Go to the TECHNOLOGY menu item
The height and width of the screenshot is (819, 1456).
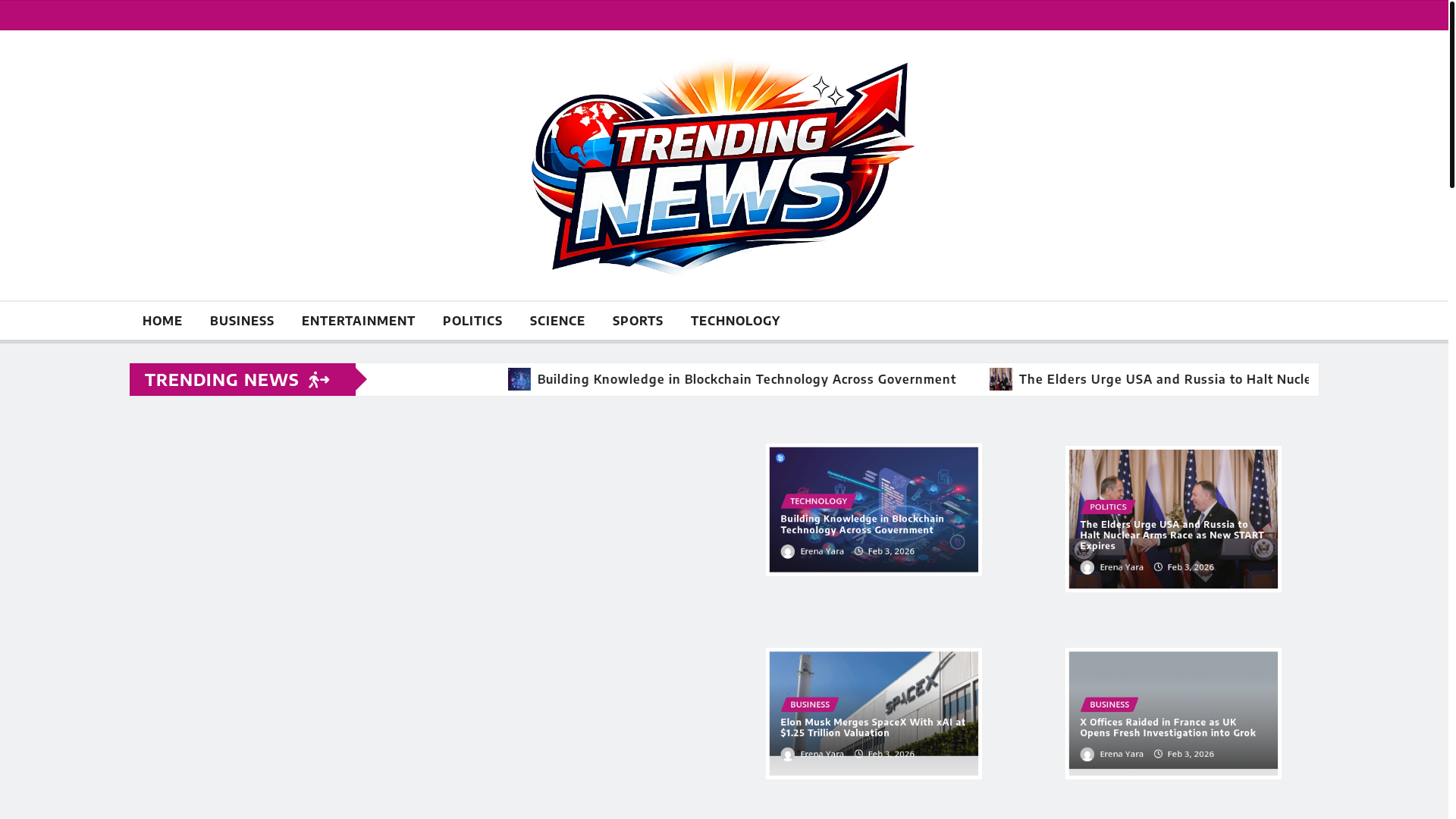(735, 321)
